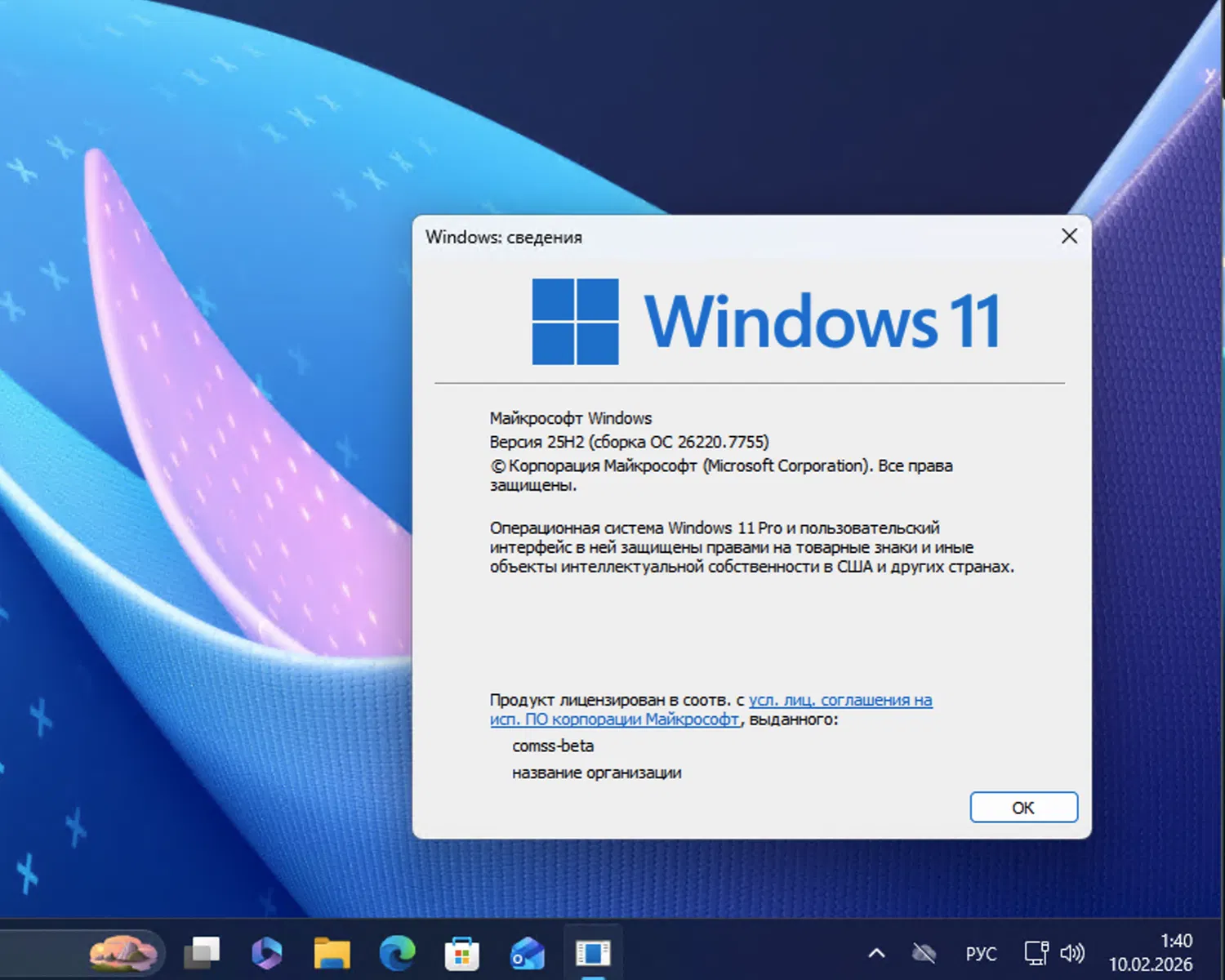Open Outlook from the taskbar
The width and height of the screenshot is (1225, 980).
527,953
